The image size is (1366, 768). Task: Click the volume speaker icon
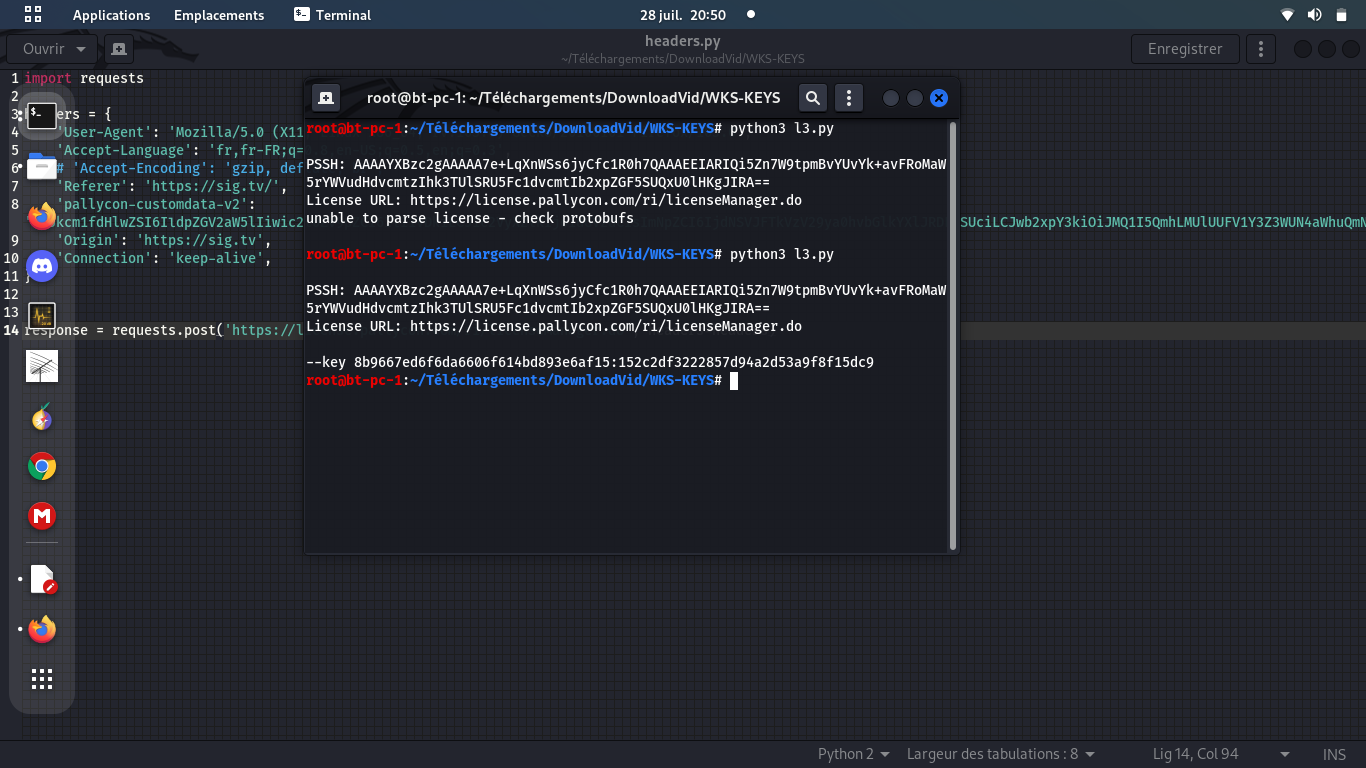(1314, 15)
